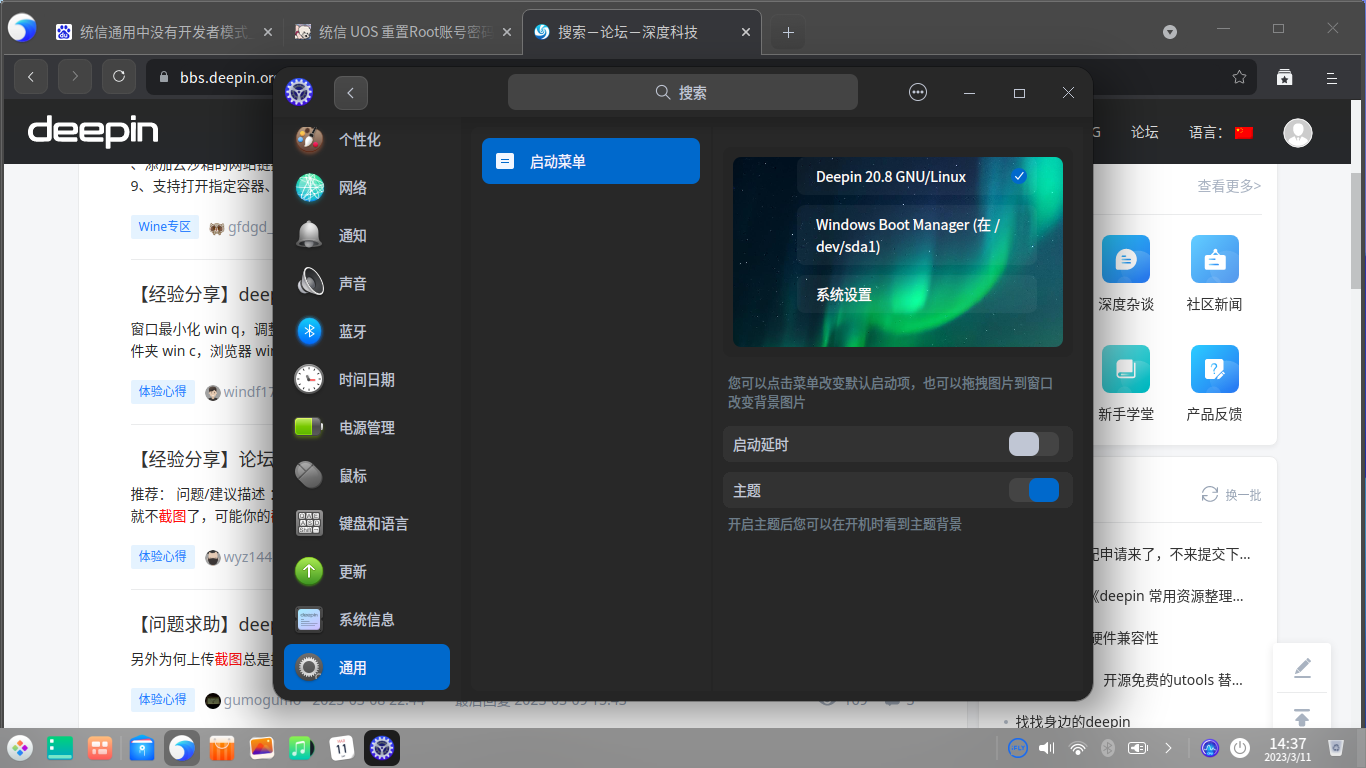Screen dimensions: 1366x768
Task: Open the Control Center ellipsis options menu
Action: (917, 91)
